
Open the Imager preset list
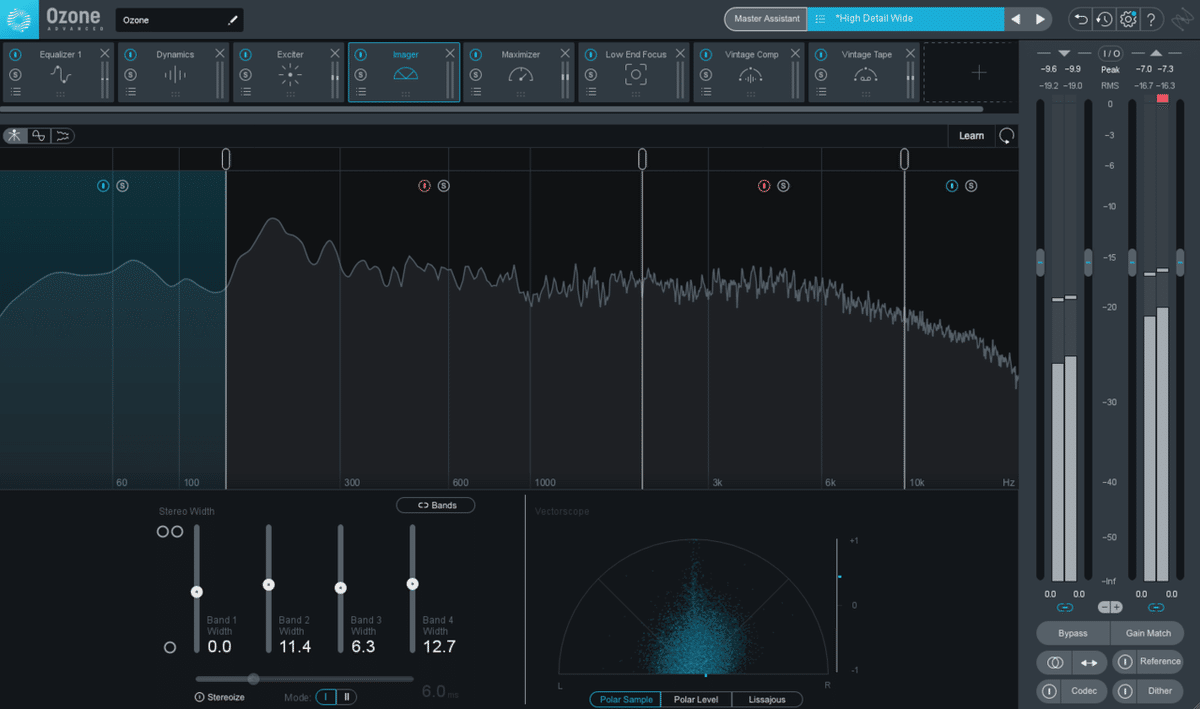(x=360, y=92)
